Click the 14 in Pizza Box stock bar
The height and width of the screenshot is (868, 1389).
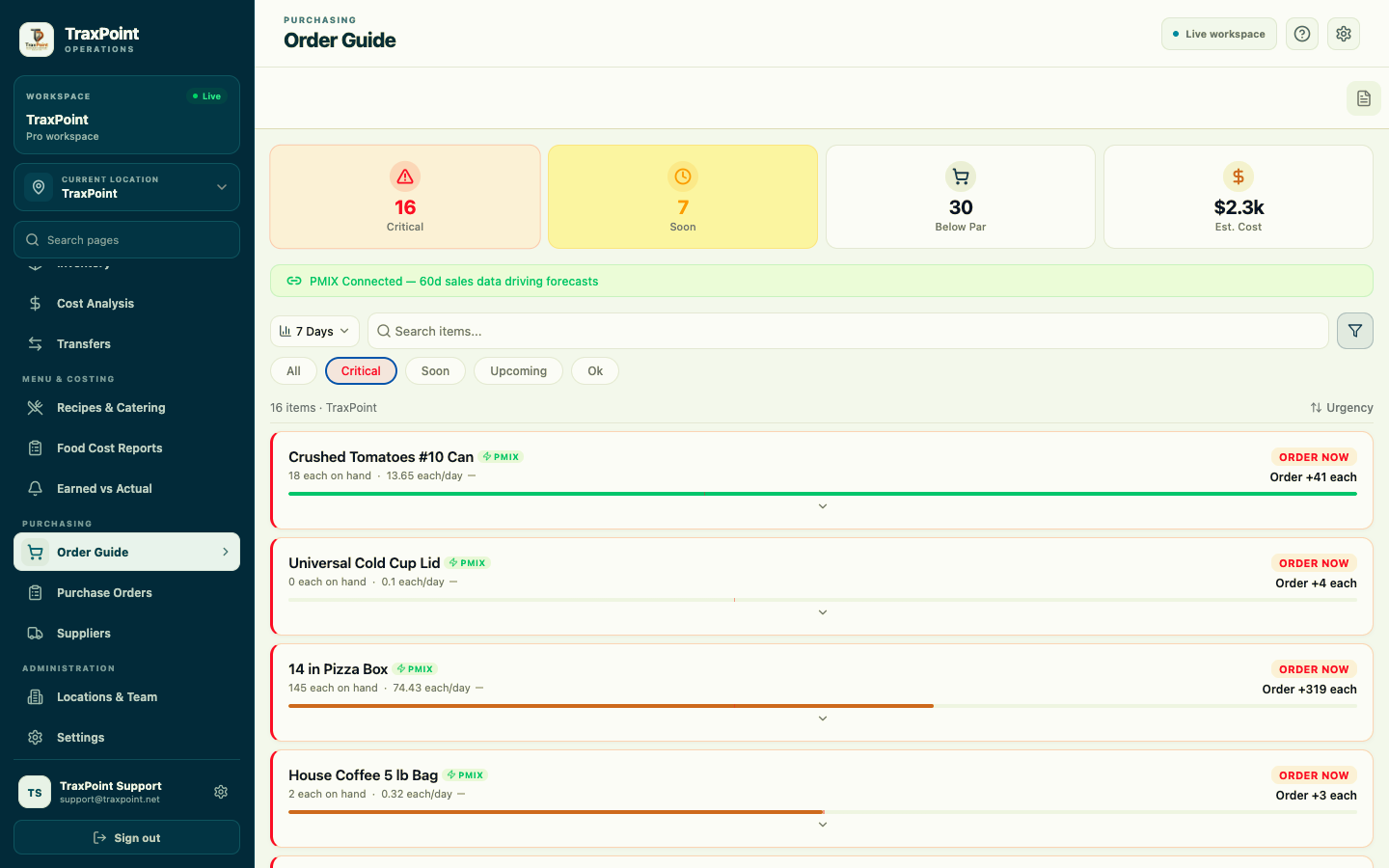coord(823,706)
